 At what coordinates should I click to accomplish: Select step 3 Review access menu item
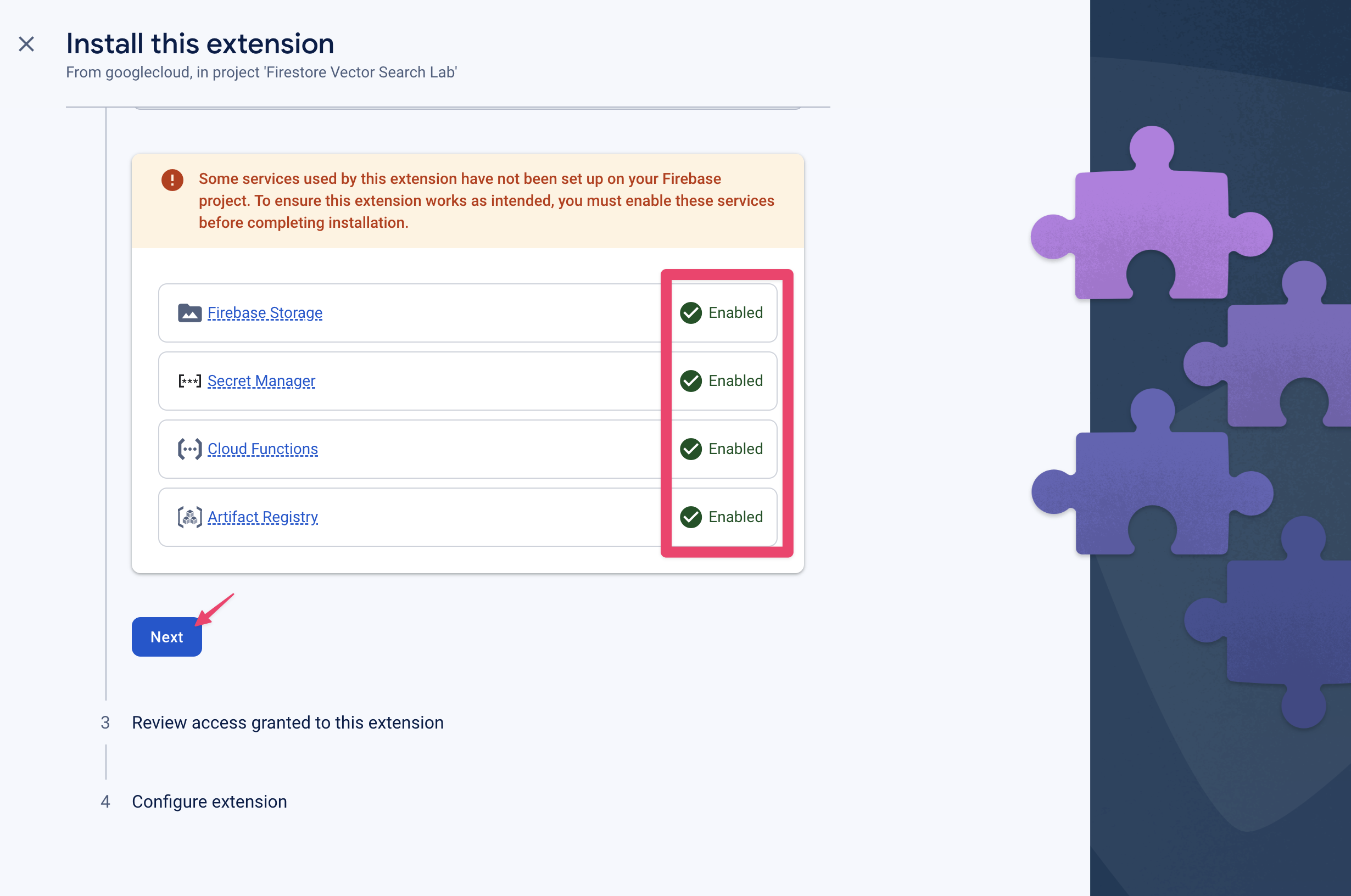click(x=287, y=721)
